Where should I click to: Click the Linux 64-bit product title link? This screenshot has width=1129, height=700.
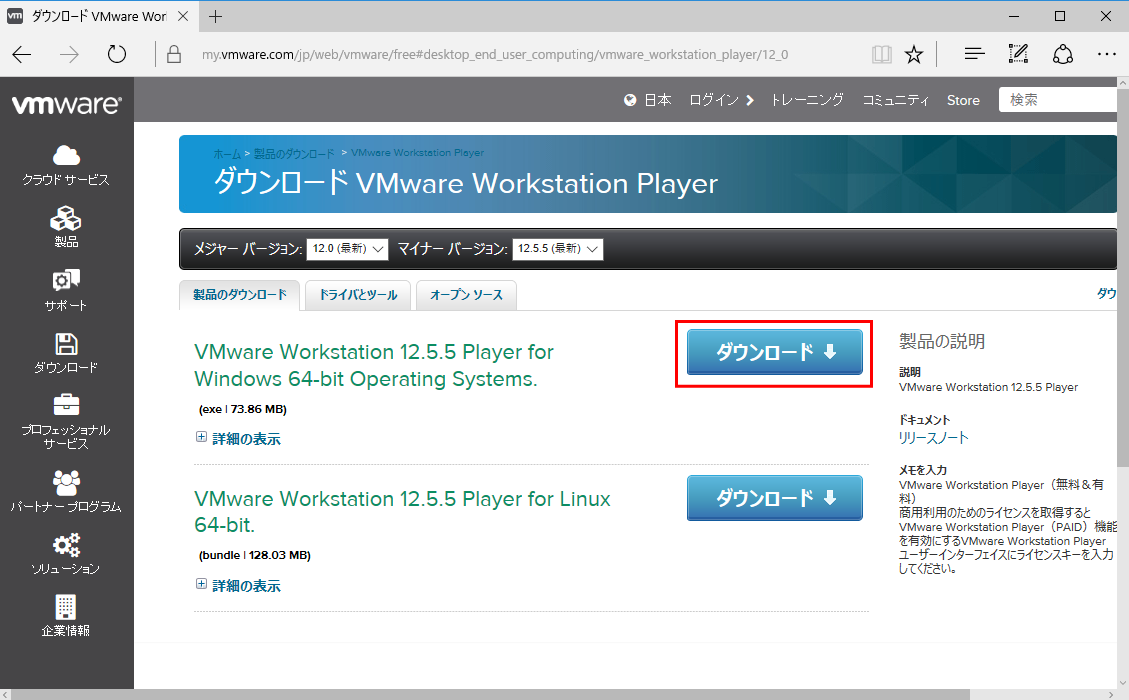coord(402,511)
